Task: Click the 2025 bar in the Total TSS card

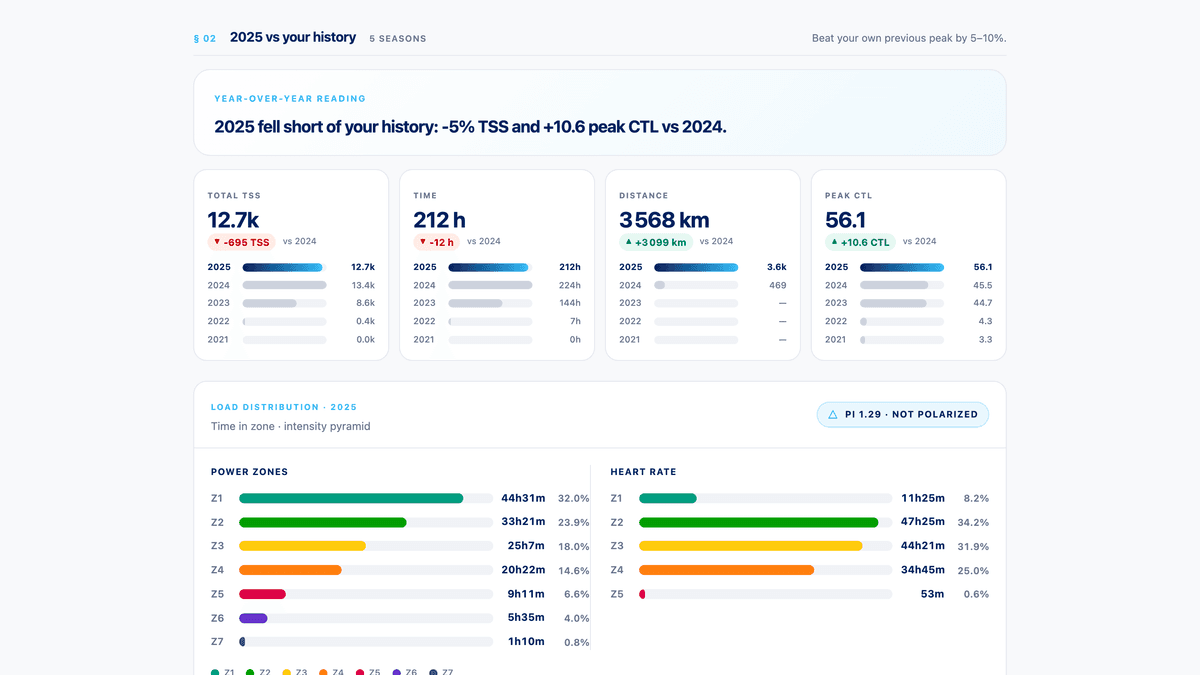Action: [x=284, y=267]
